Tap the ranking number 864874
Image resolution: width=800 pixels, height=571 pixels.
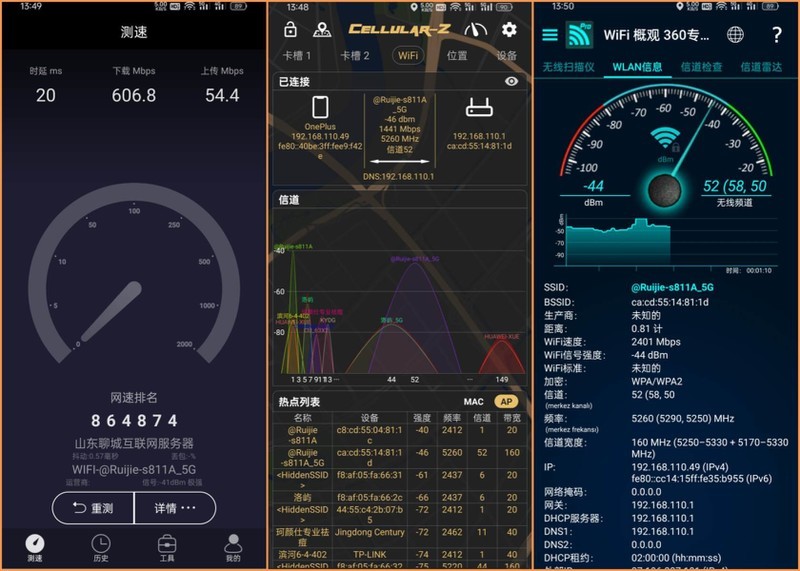click(134, 420)
